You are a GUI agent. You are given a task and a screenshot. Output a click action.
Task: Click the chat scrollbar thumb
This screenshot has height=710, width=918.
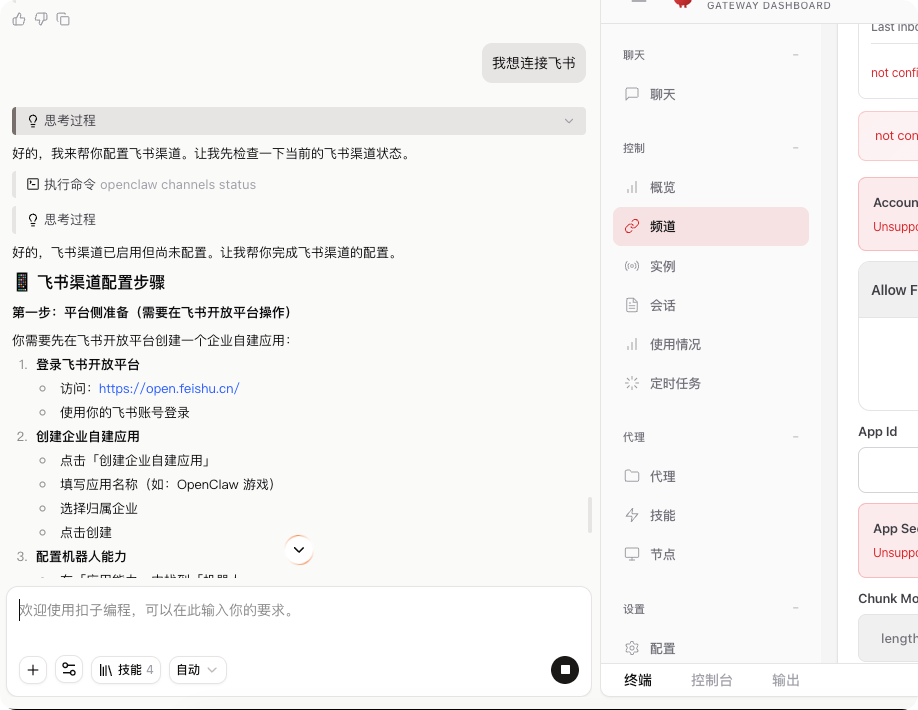[x=590, y=514]
